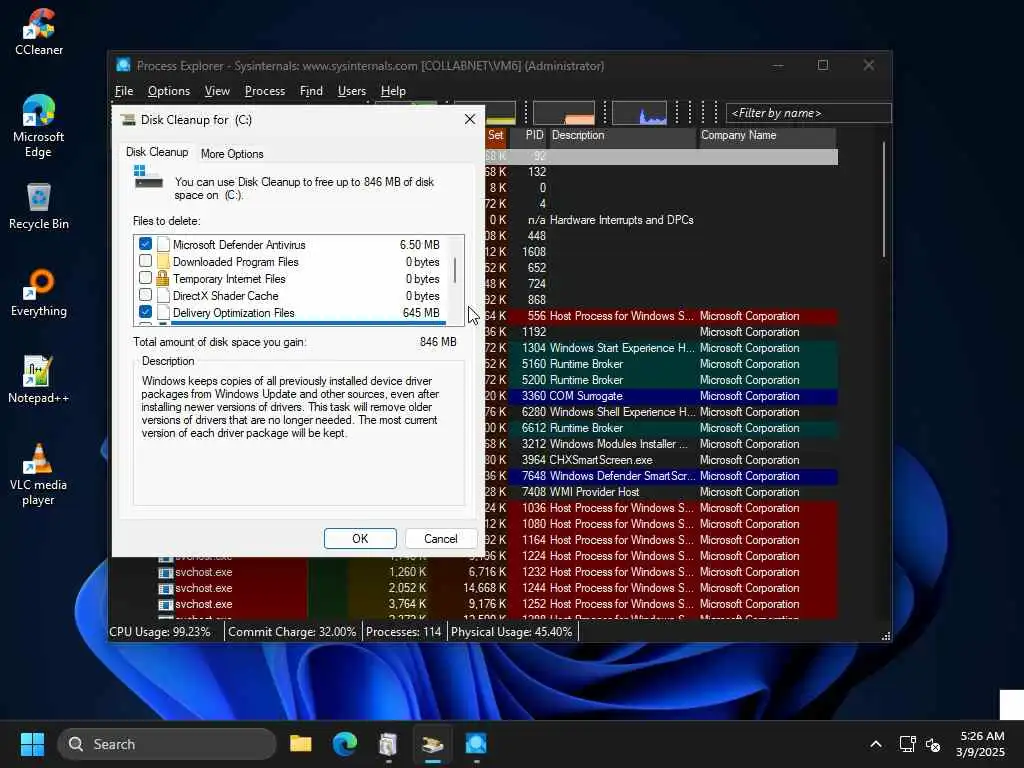
Task: Open the Process menu
Action: pos(264,91)
